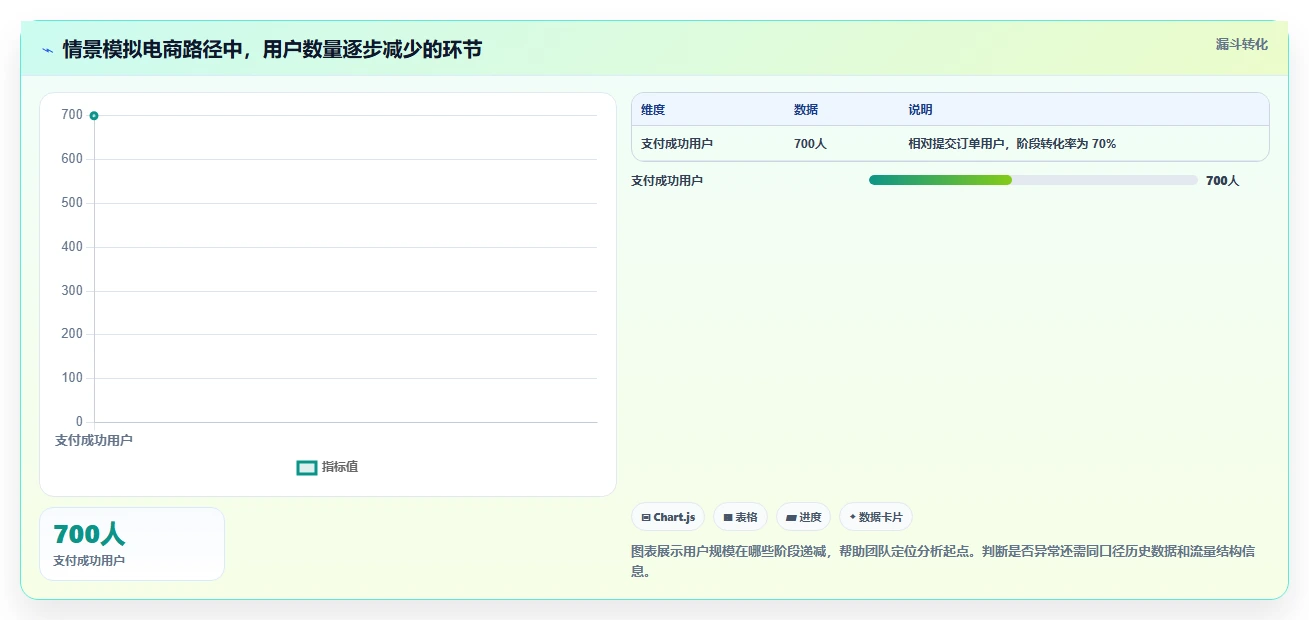Click the 数据 column header
The height and width of the screenshot is (620, 1309).
(x=806, y=110)
